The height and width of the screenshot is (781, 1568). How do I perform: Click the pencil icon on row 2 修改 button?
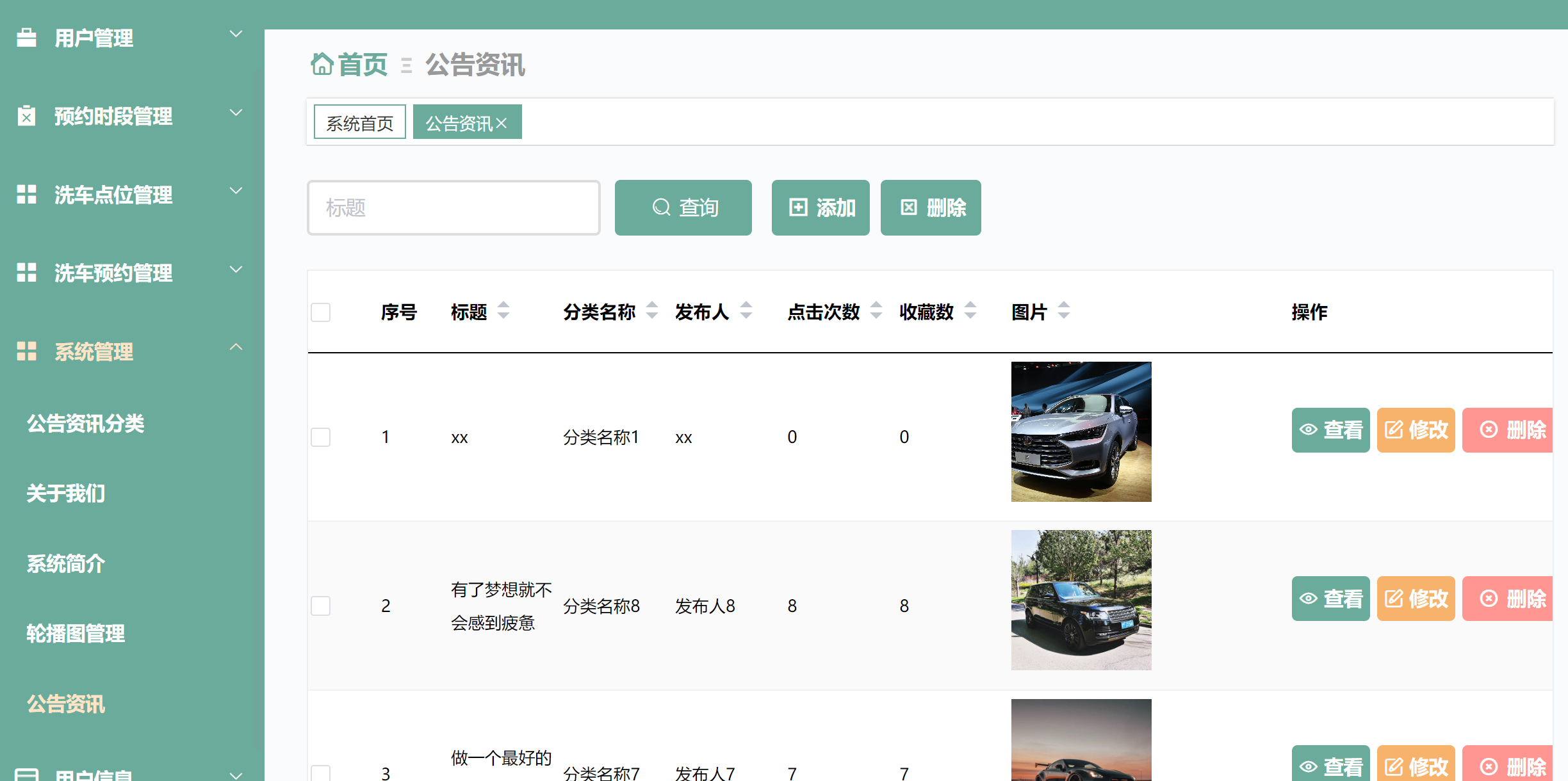click(x=1394, y=599)
